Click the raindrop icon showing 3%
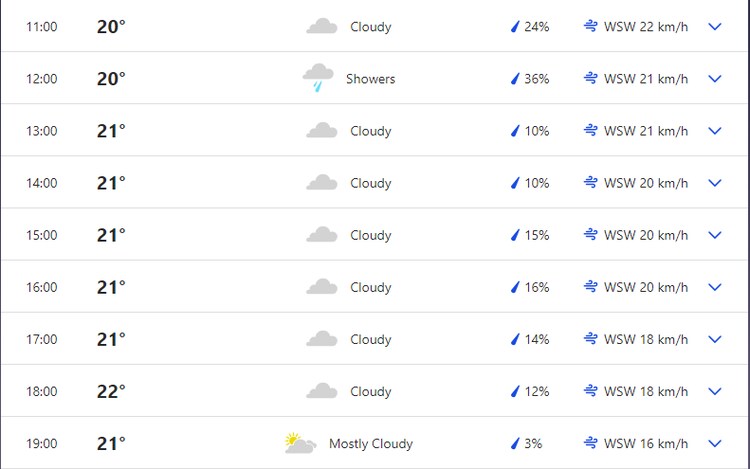Viewport: 750px width, 469px height. pos(515,443)
